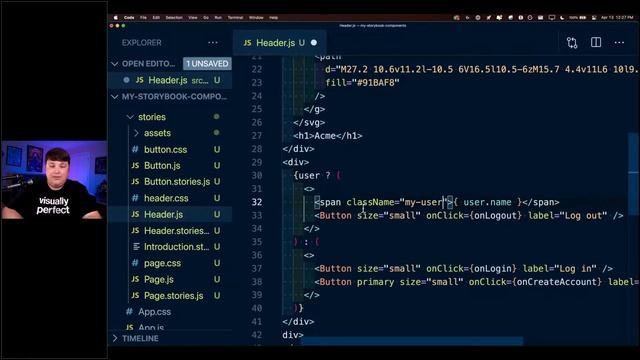Open Button.js file
The image size is (640, 360).
[162, 166]
